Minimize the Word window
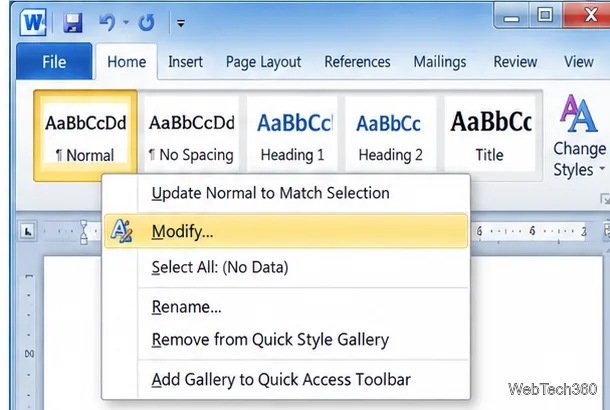Image resolution: width=610 pixels, height=410 pixels. click(x=511, y=16)
